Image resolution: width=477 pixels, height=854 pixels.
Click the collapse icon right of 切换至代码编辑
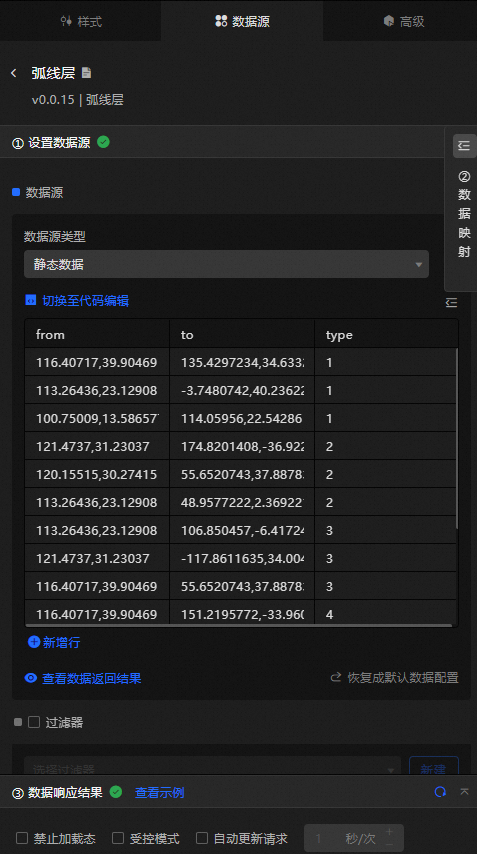[451, 302]
